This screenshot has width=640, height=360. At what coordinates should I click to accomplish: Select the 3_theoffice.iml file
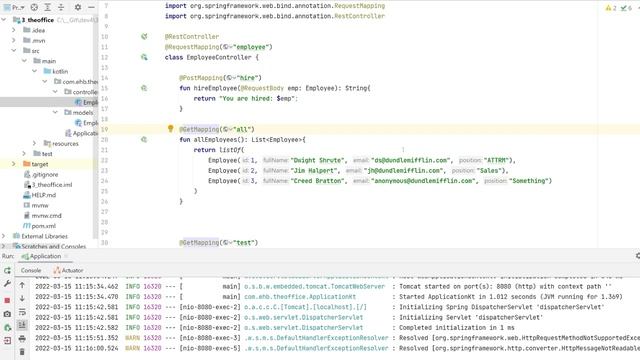[x=48, y=184]
